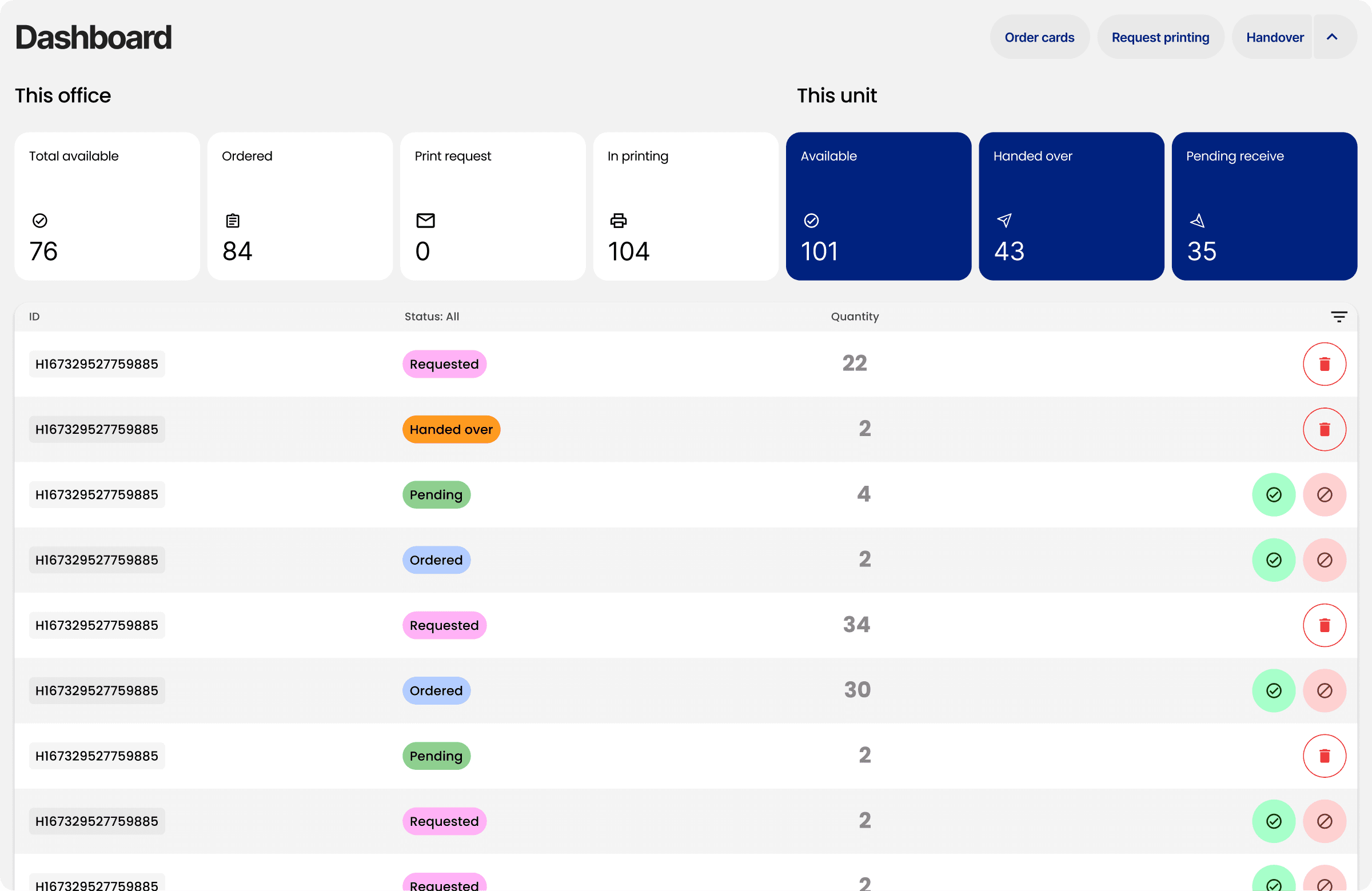
Task: Select the Pending receive card showing 35
Action: 1264,206
